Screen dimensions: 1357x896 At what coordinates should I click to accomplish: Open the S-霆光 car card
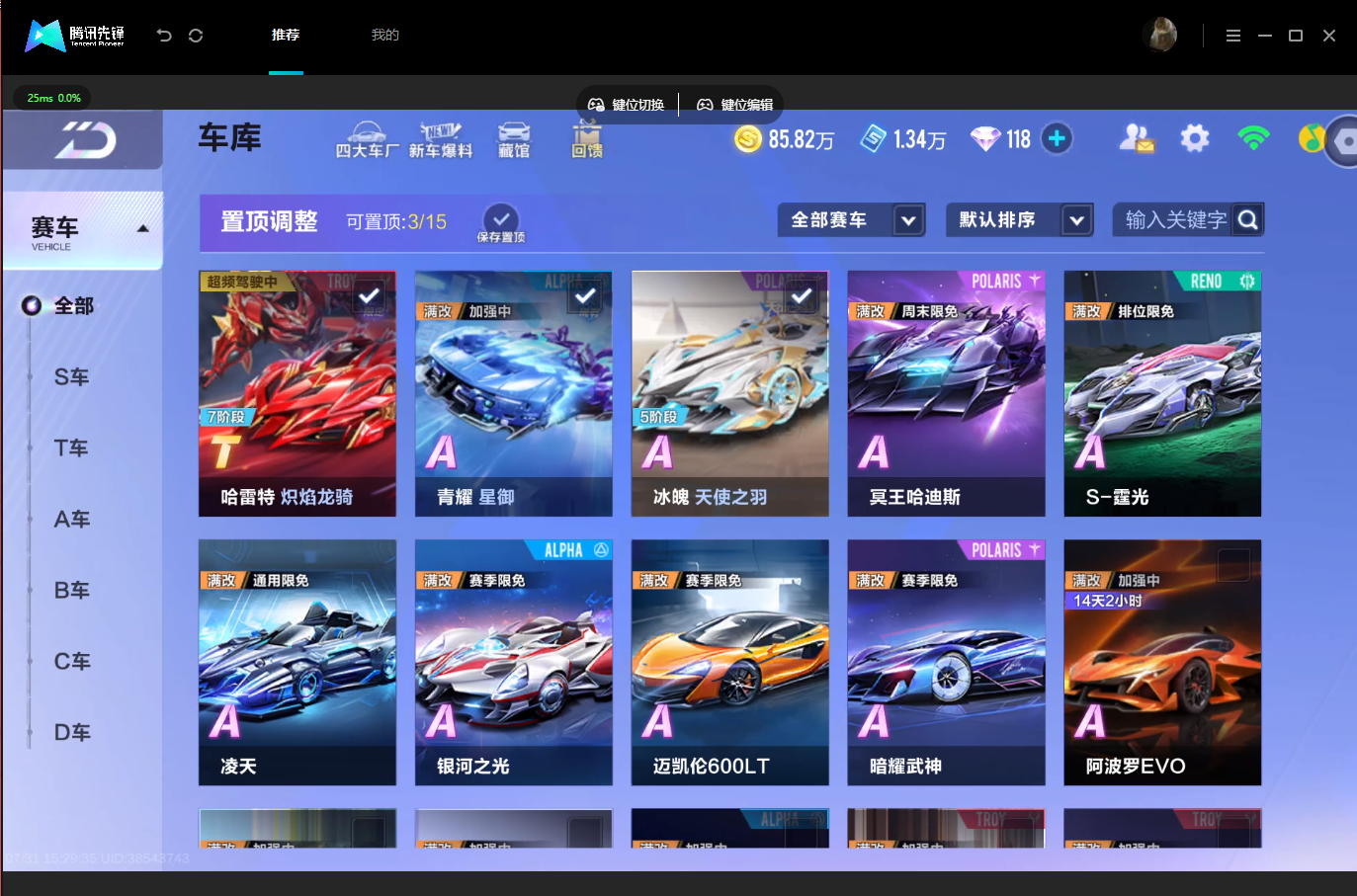pyautogui.click(x=1163, y=394)
